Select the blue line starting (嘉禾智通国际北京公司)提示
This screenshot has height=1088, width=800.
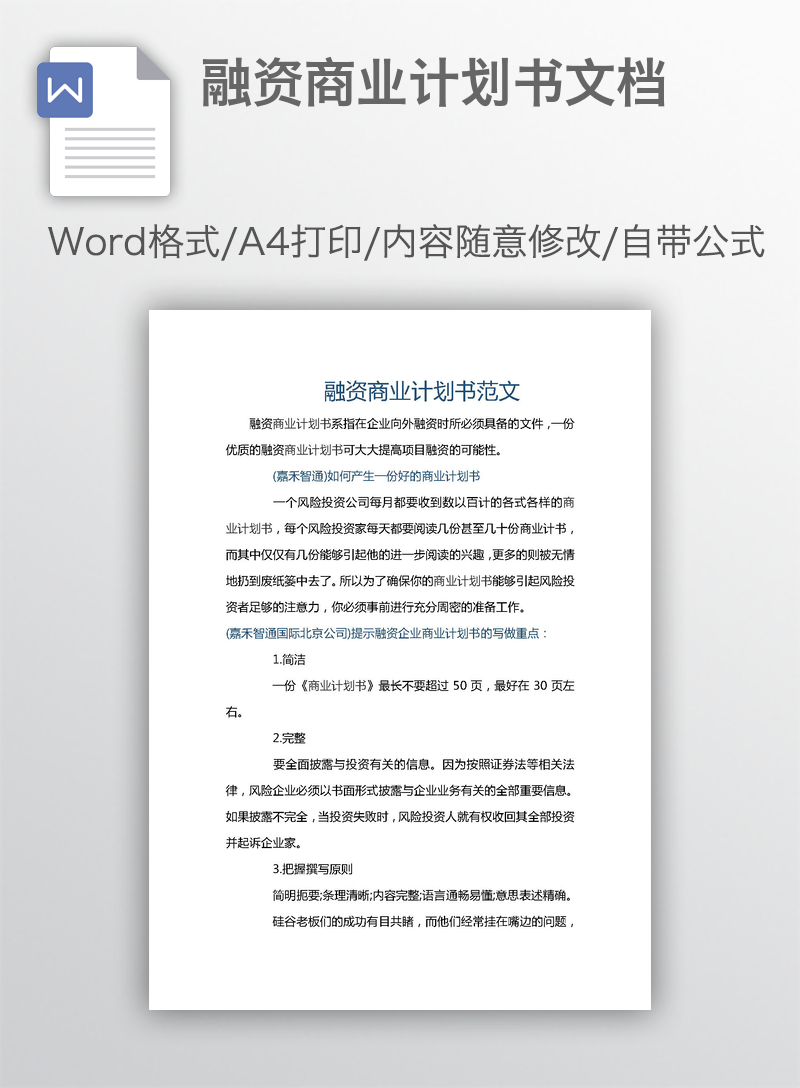click(386, 633)
